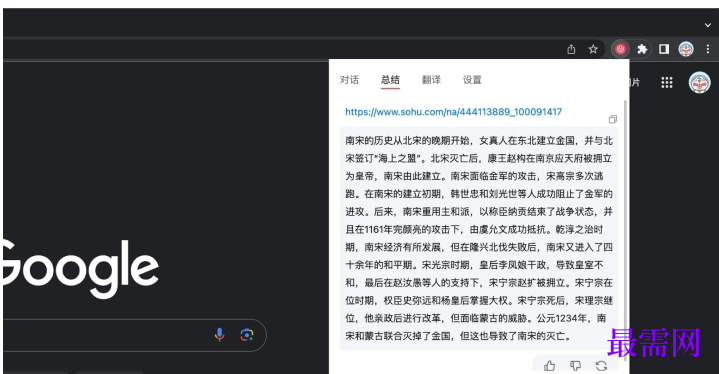Copy the summary with the copy icon
The width and height of the screenshot is (719, 374).
tap(613, 119)
